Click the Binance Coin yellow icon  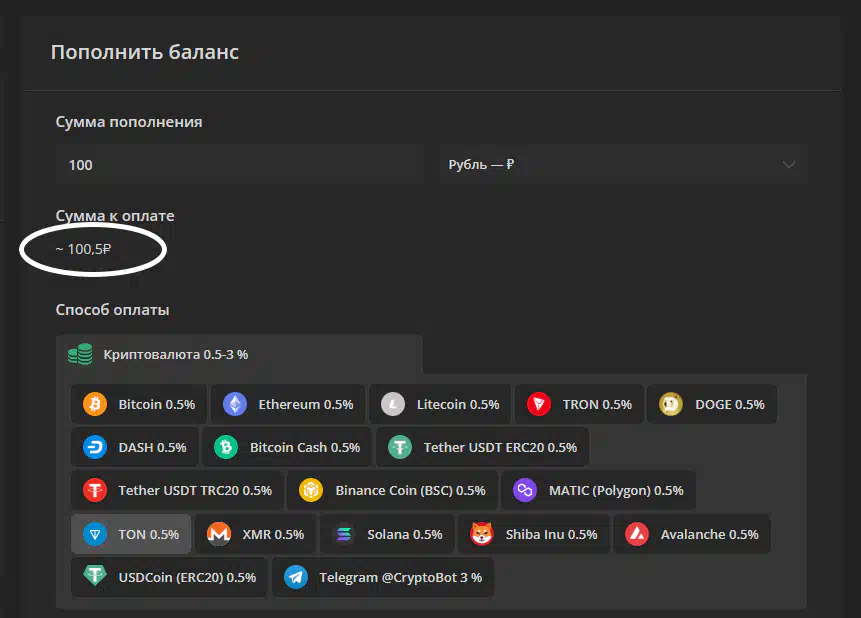pyautogui.click(x=311, y=490)
